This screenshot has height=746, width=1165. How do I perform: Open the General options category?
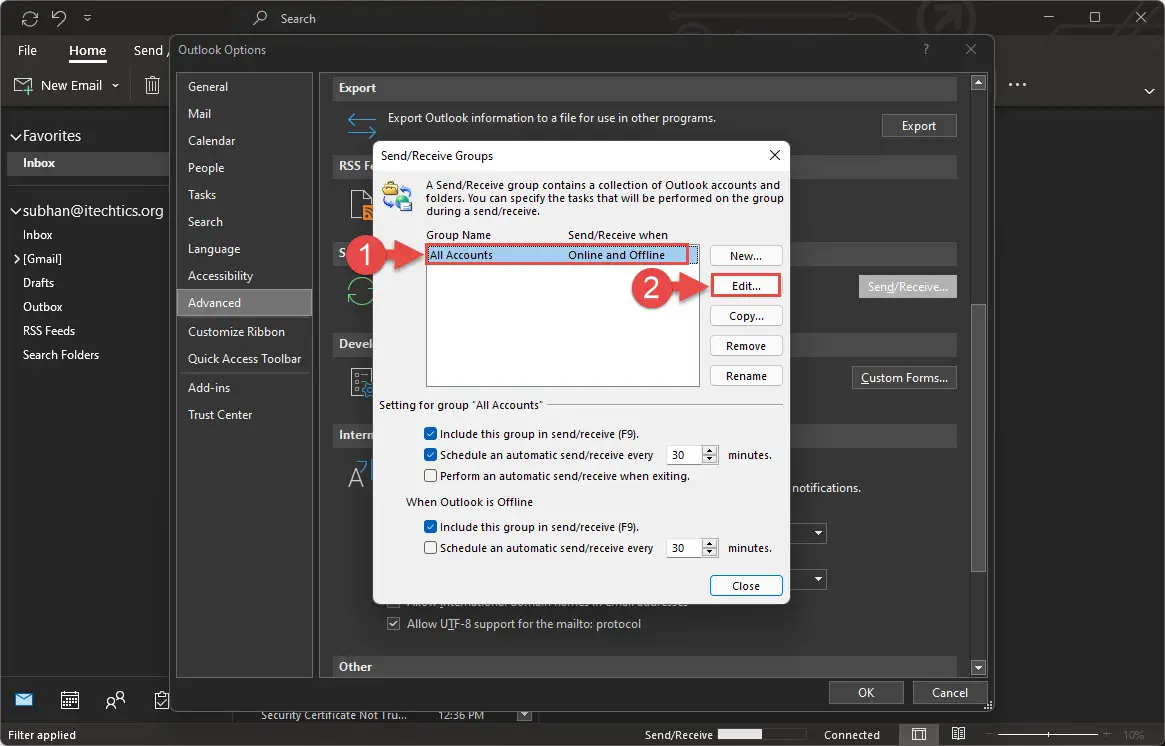pyautogui.click(x=244, y=86)
